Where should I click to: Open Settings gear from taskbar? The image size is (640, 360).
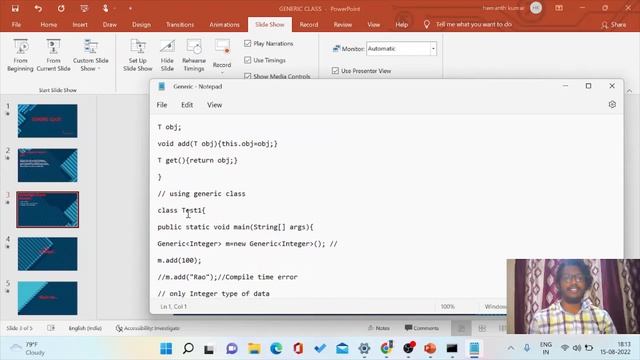[364, 349]
